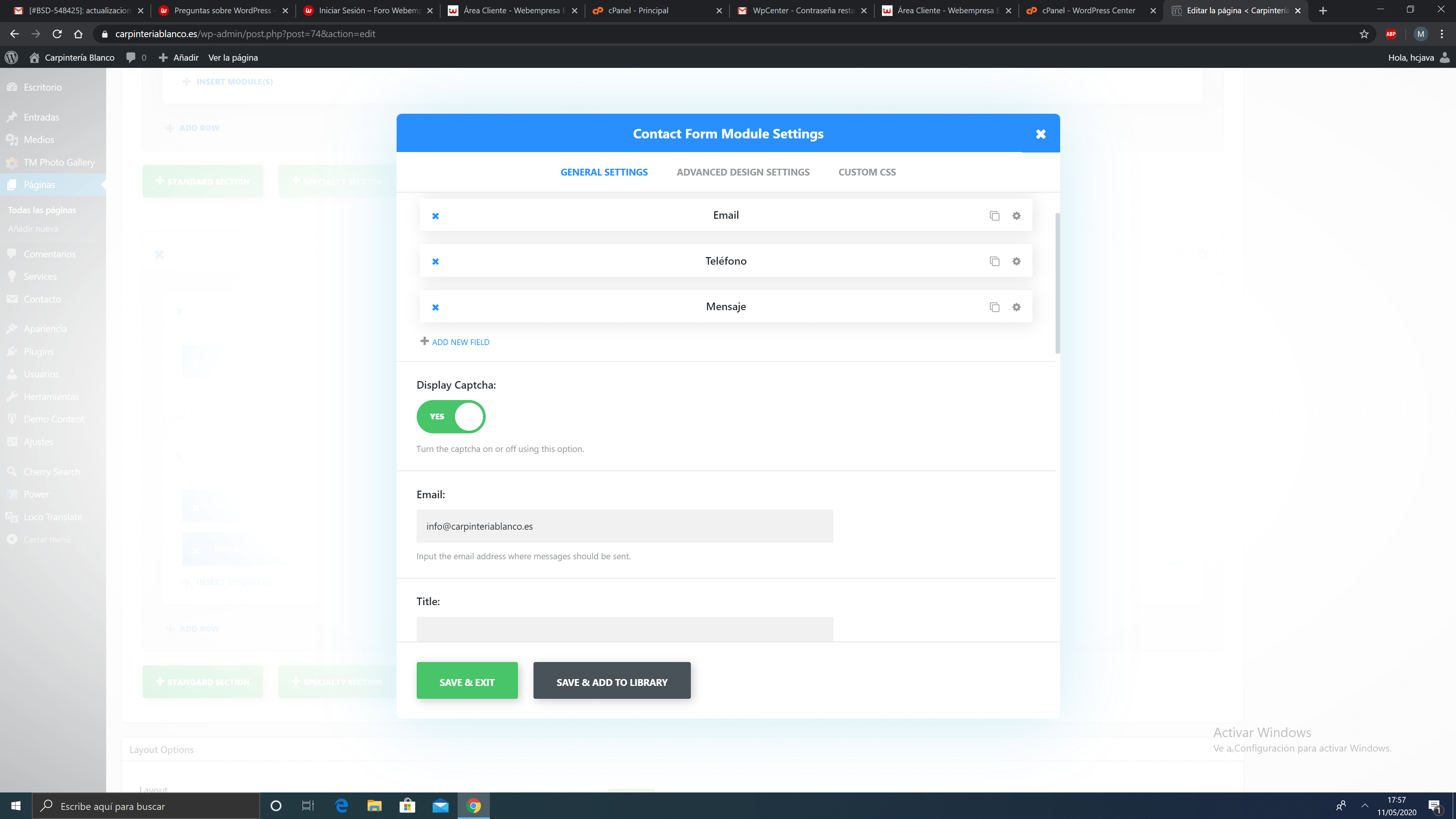This screenshot has height=819, width=1456.
Task: Open Microsoft Store from taskbar
Action: pyautogui.click(x=407, y=805)
